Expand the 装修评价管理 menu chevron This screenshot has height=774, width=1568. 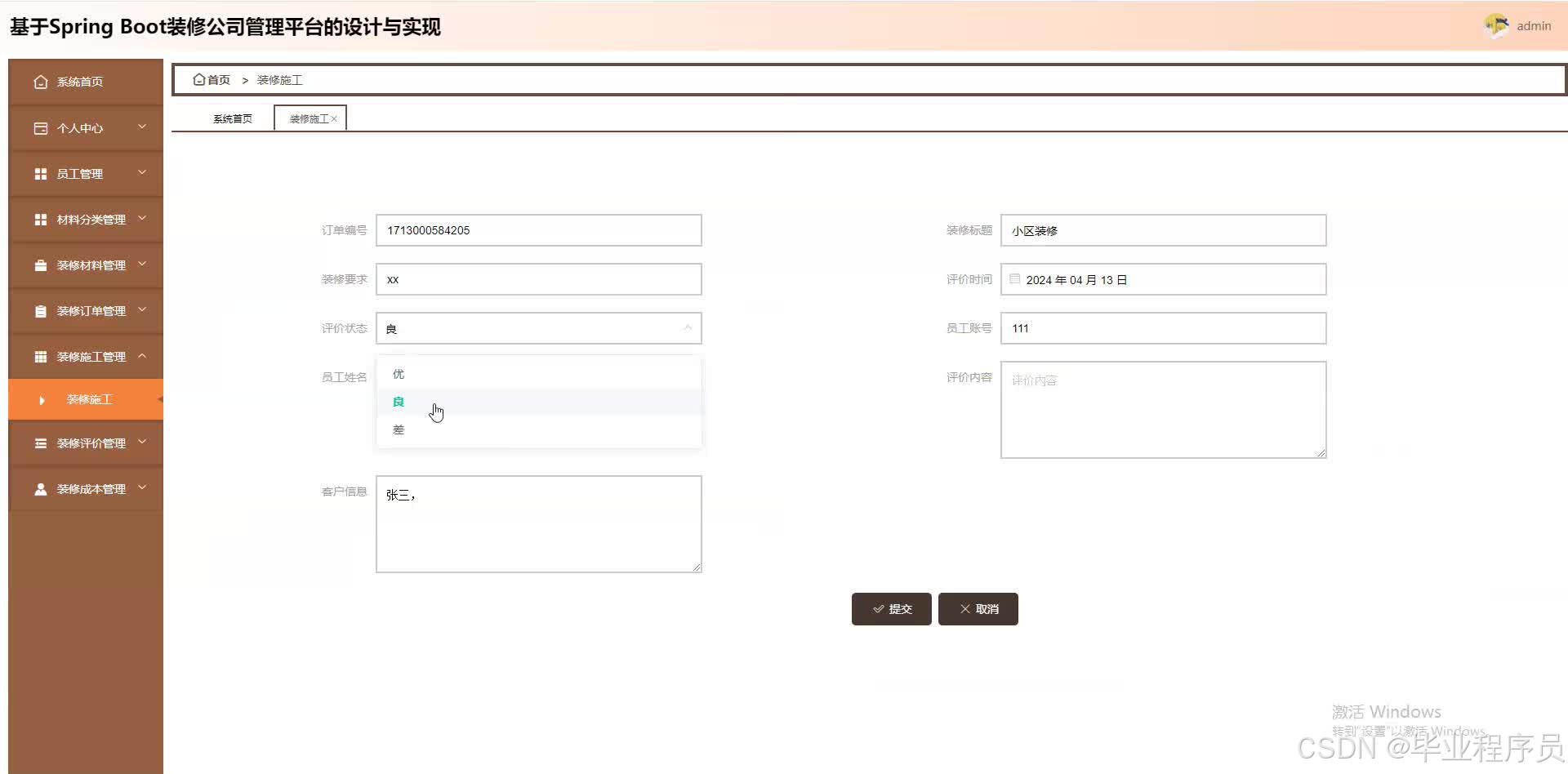(142, 442)
